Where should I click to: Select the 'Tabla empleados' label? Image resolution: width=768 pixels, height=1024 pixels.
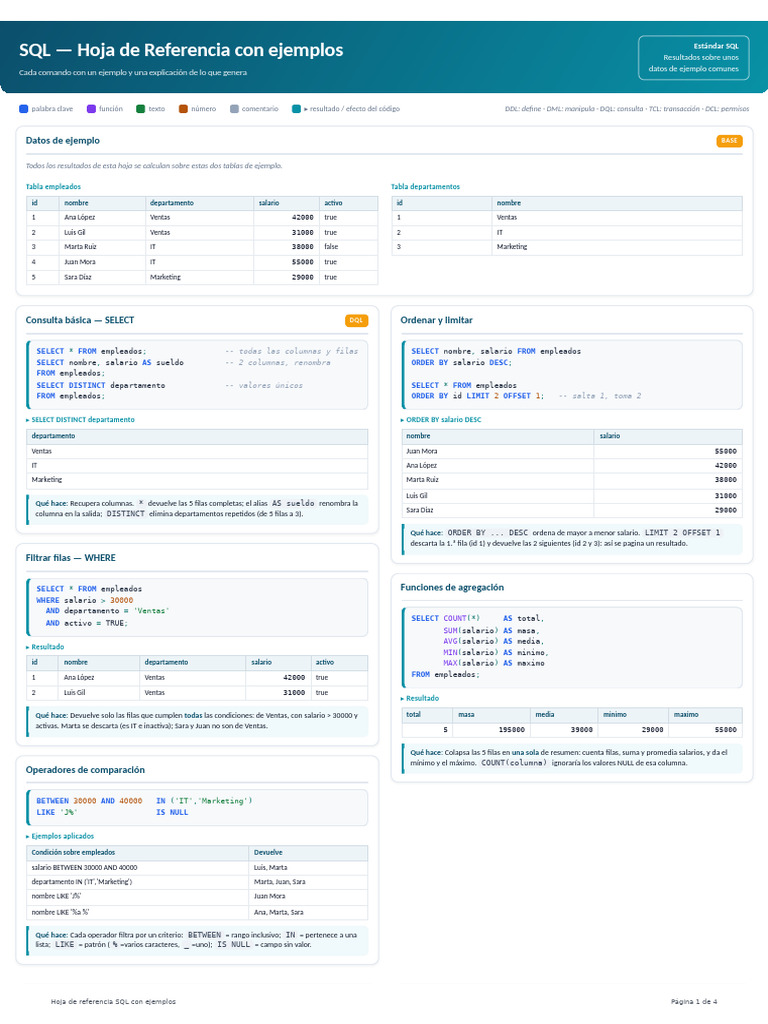pyautogui.click(x=54, y=187)
